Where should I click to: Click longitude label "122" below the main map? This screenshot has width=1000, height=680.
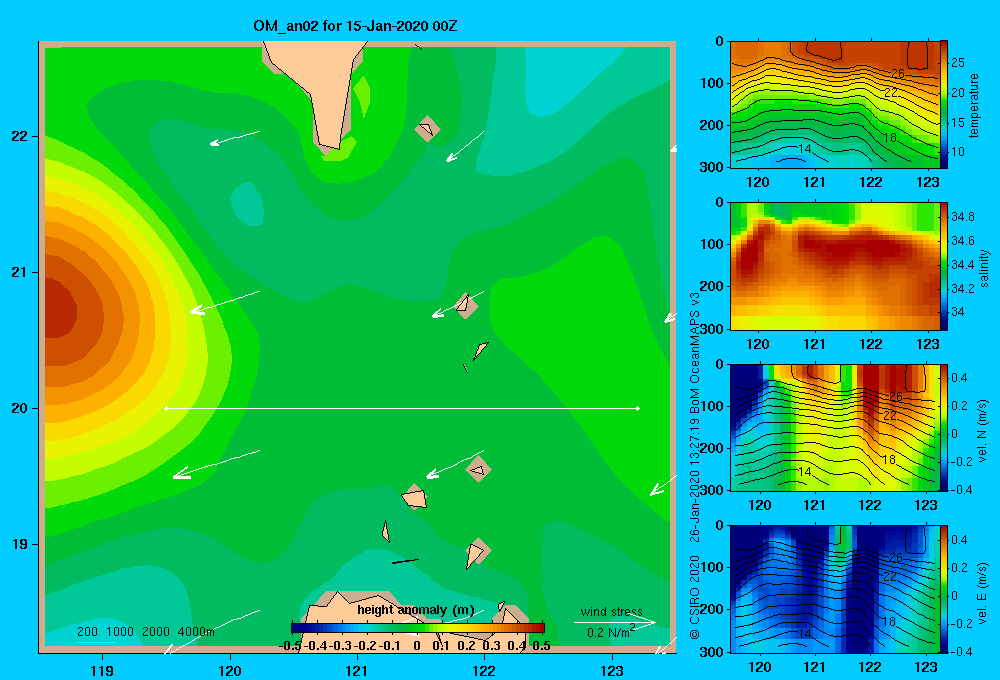484,670
